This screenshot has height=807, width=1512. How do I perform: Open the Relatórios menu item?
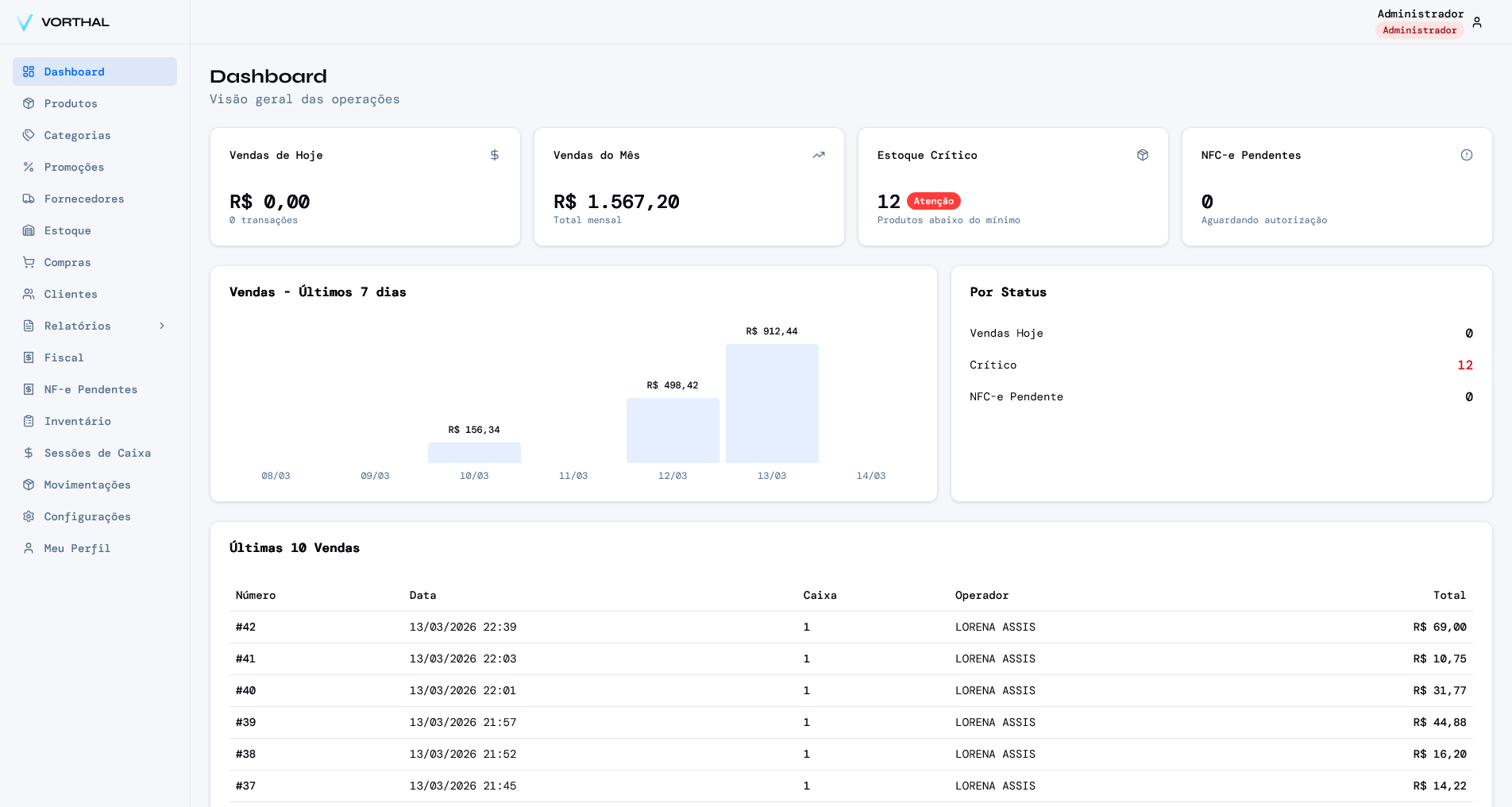pos(78,326)
